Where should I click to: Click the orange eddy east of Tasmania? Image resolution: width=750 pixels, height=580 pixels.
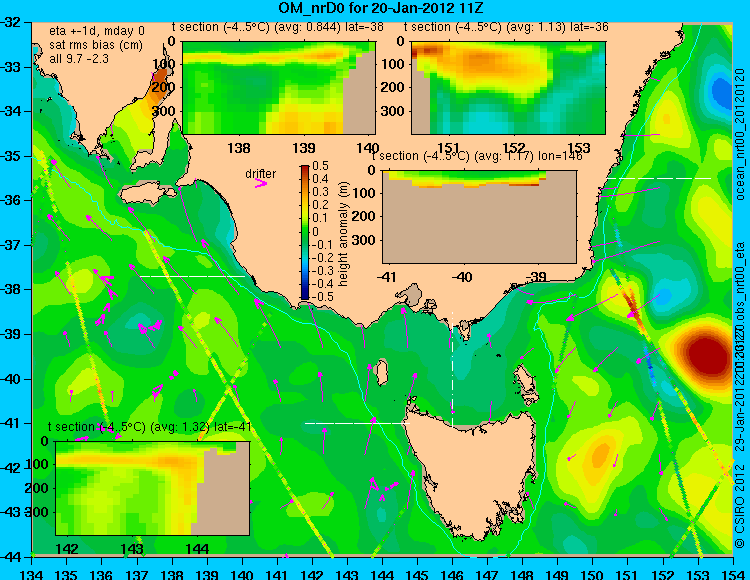tap(599, 454)
